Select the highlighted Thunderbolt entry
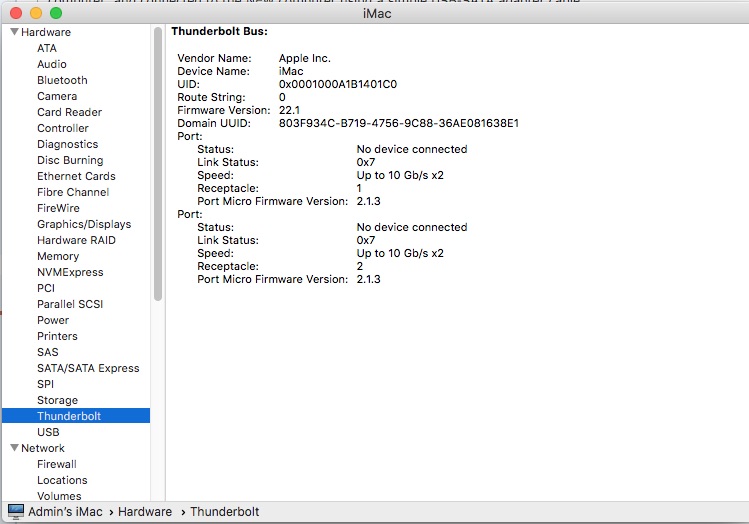This screenshot has height=524, width=749. click(x=76, y=416)
